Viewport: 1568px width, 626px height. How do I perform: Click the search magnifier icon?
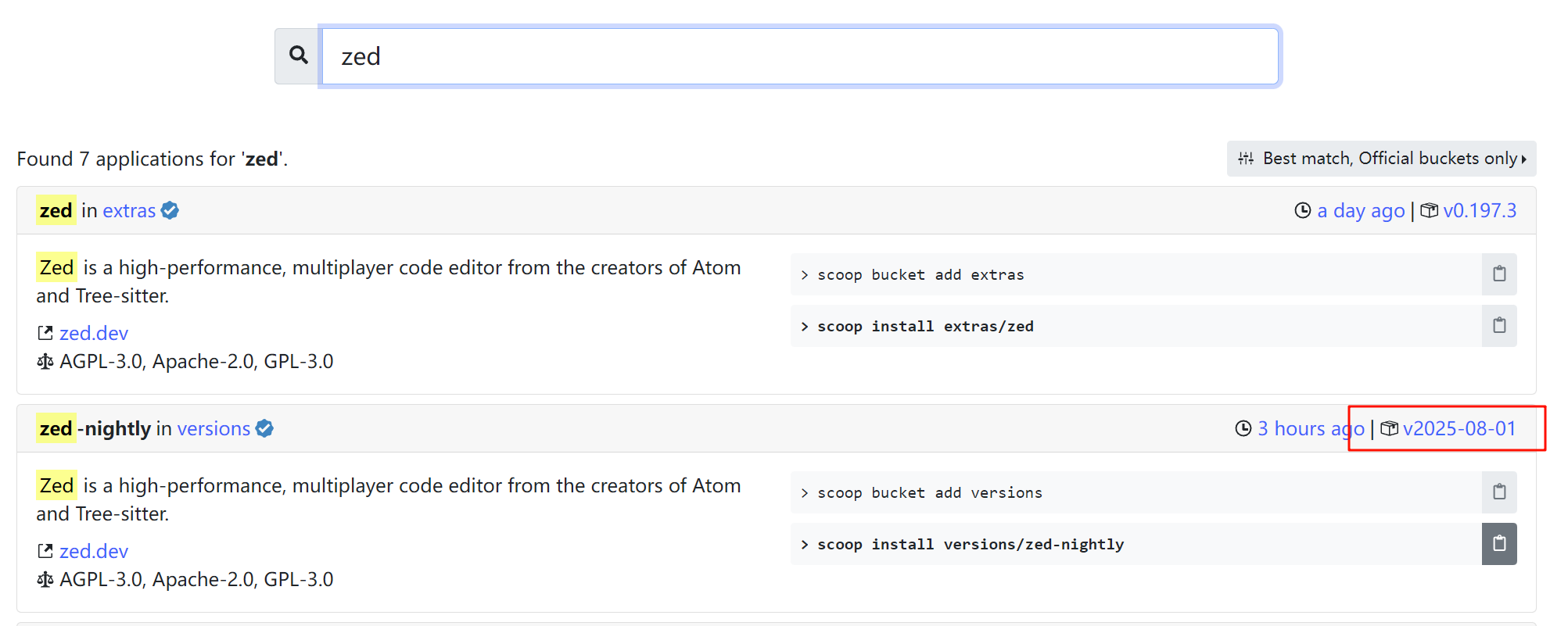298,55
